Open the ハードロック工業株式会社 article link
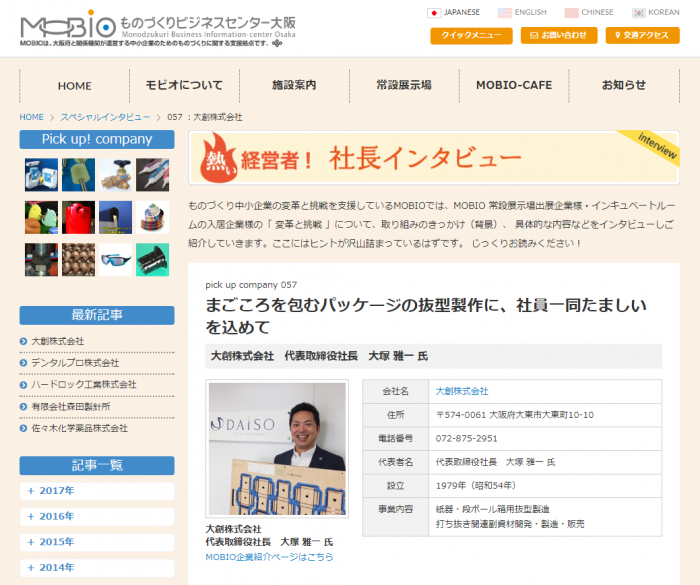Viewport: 700px width, 585px height. tap(84, 384)
